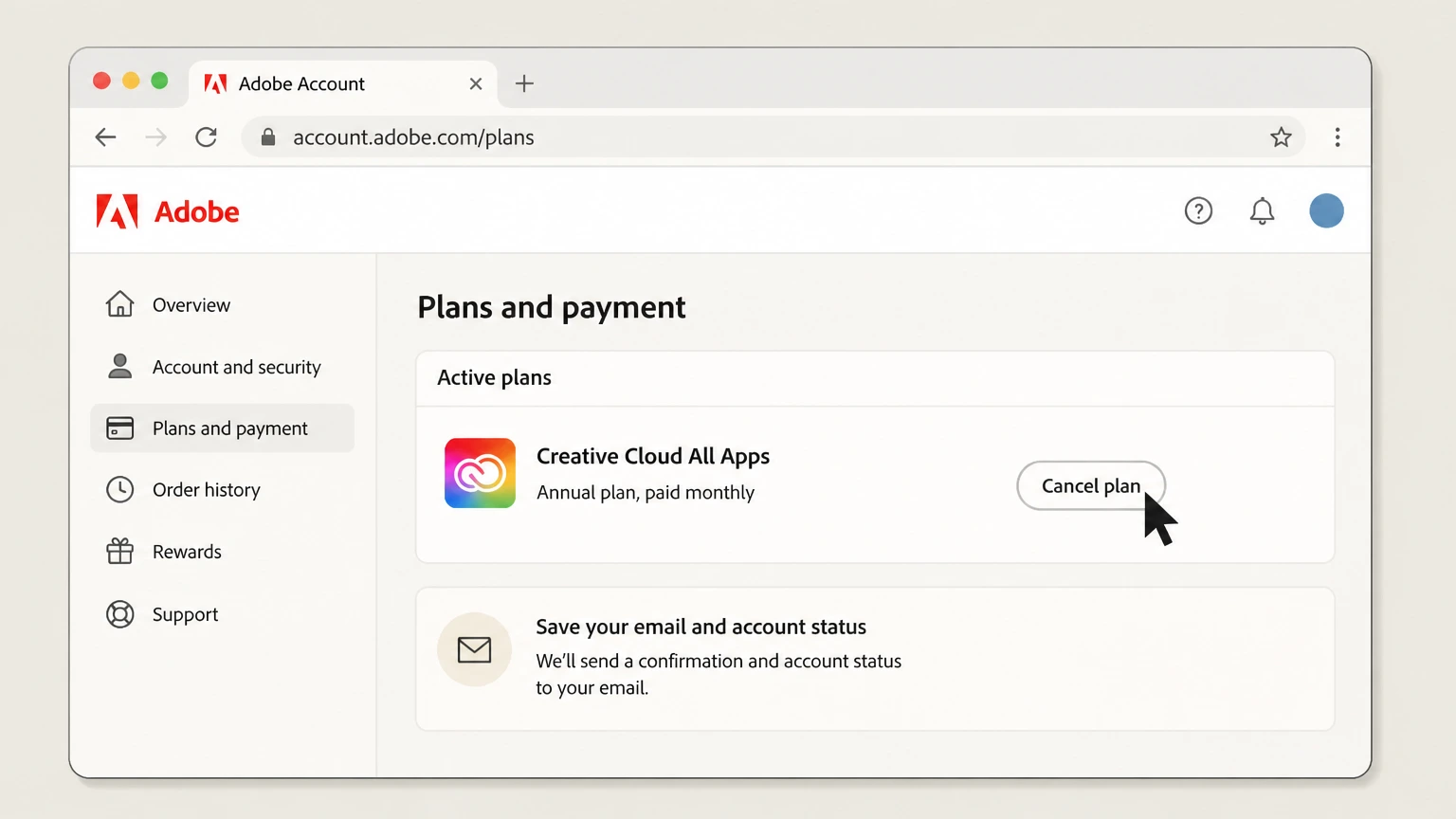1456x819 pixels.
Task: Click the envelope email icon
Action: click(x=474, y=649)
